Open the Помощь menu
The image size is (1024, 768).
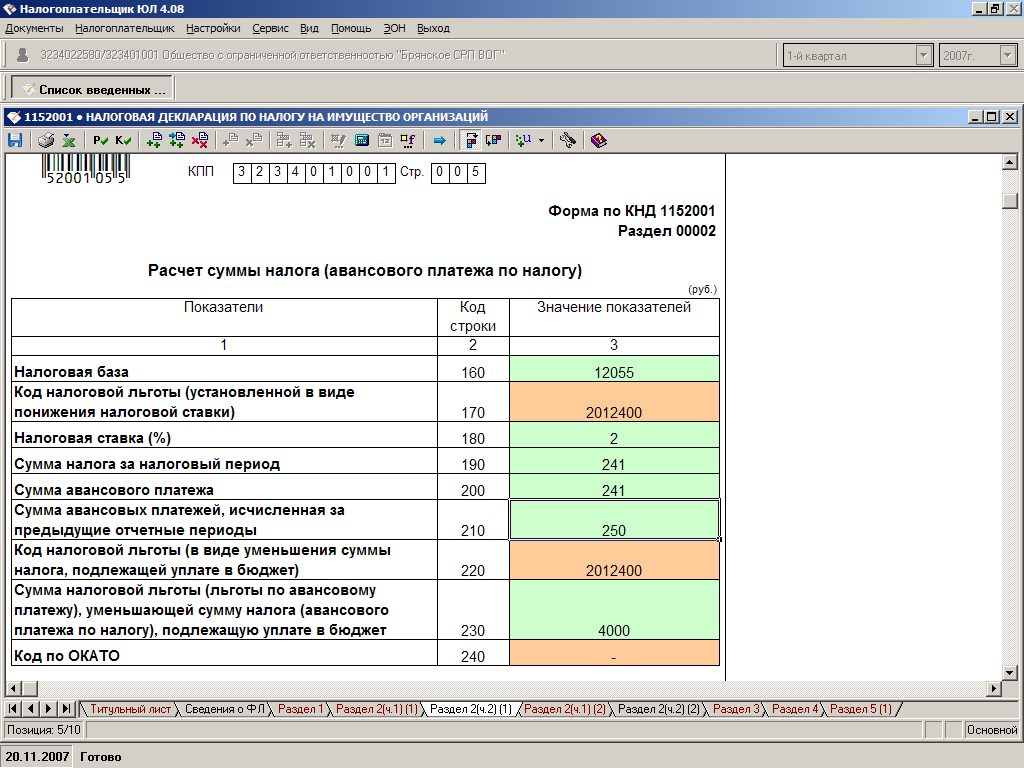tap(351, 28)
